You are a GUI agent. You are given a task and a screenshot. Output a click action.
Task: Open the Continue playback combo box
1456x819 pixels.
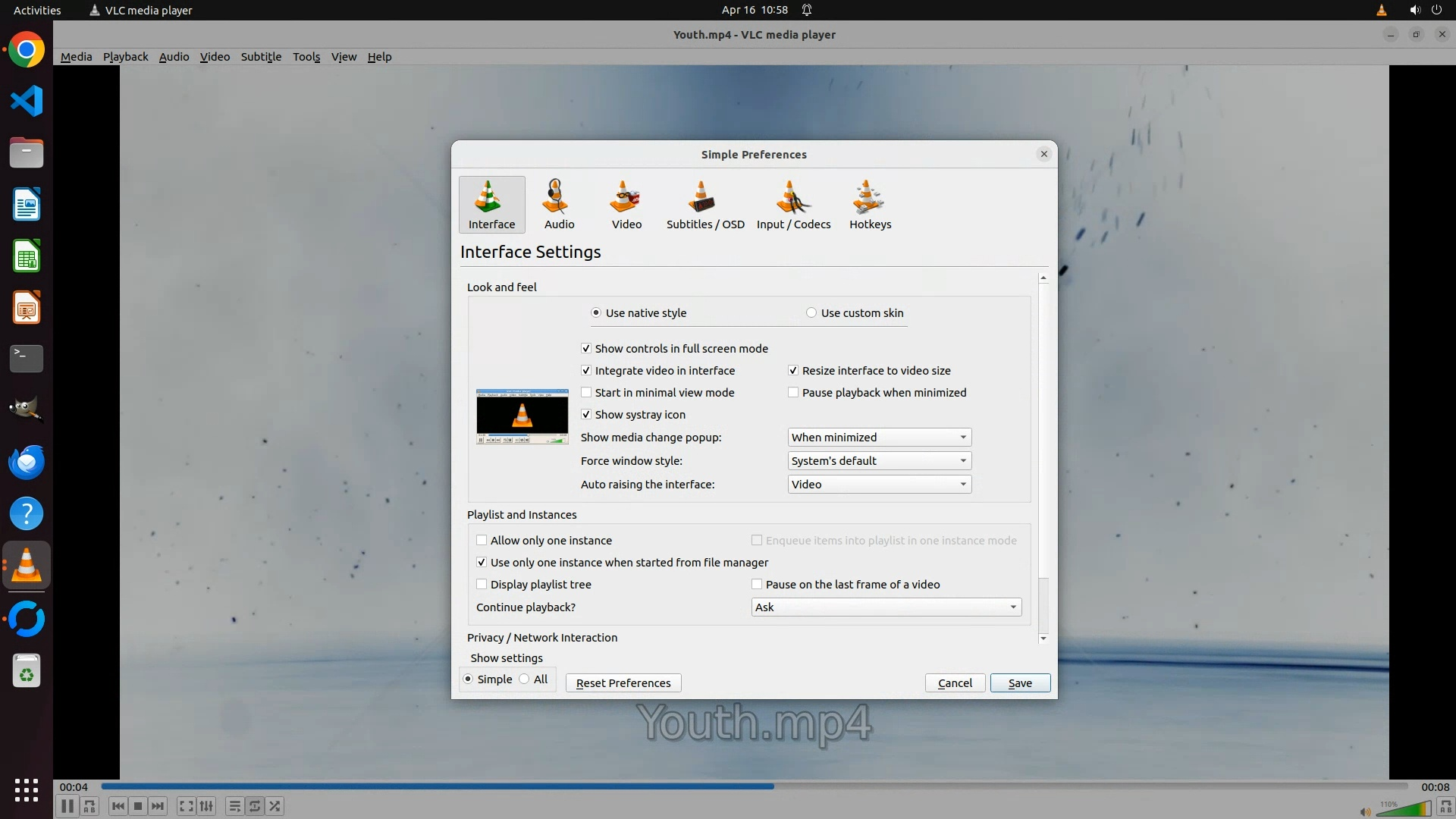pos(886,607)
